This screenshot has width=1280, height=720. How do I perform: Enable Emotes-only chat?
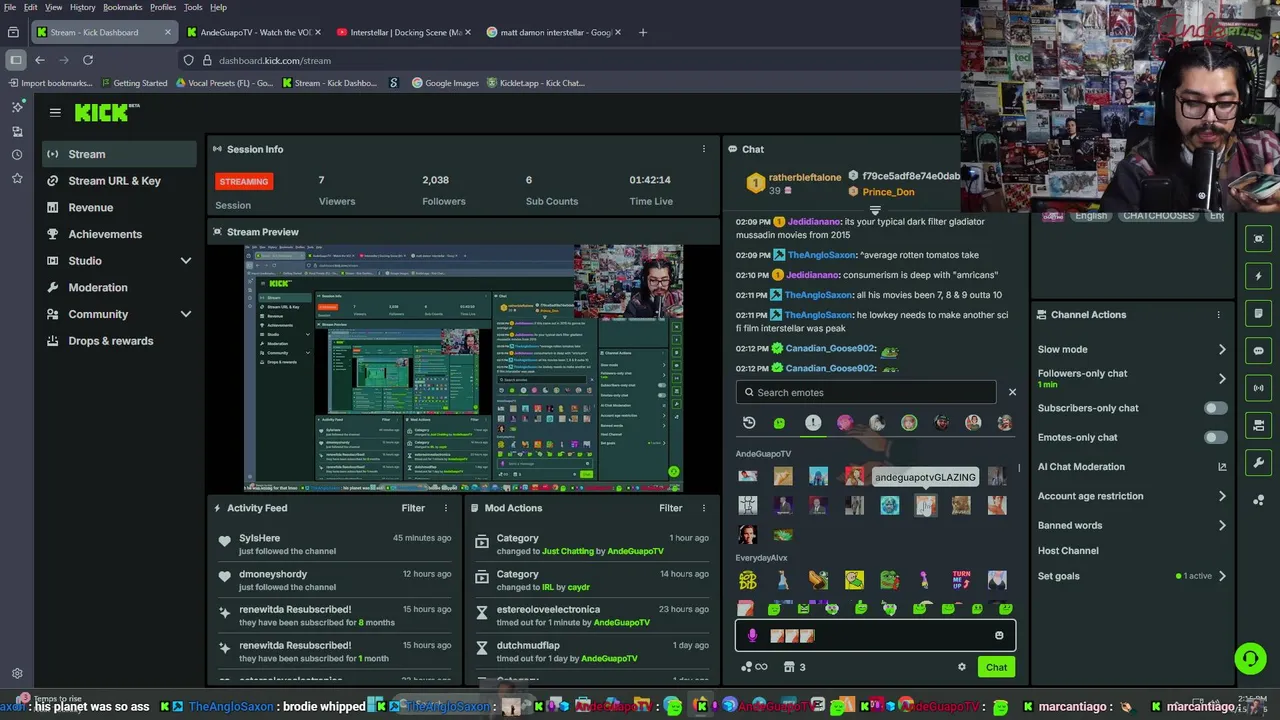tap(1215, 437)
